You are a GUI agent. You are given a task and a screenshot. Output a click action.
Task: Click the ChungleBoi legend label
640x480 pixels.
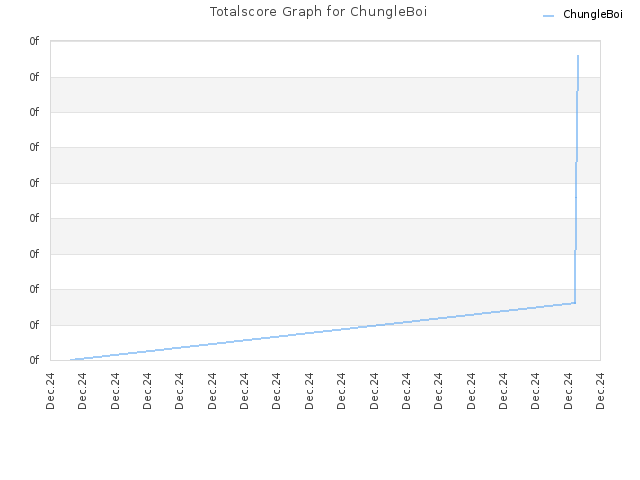click(593, 14)
